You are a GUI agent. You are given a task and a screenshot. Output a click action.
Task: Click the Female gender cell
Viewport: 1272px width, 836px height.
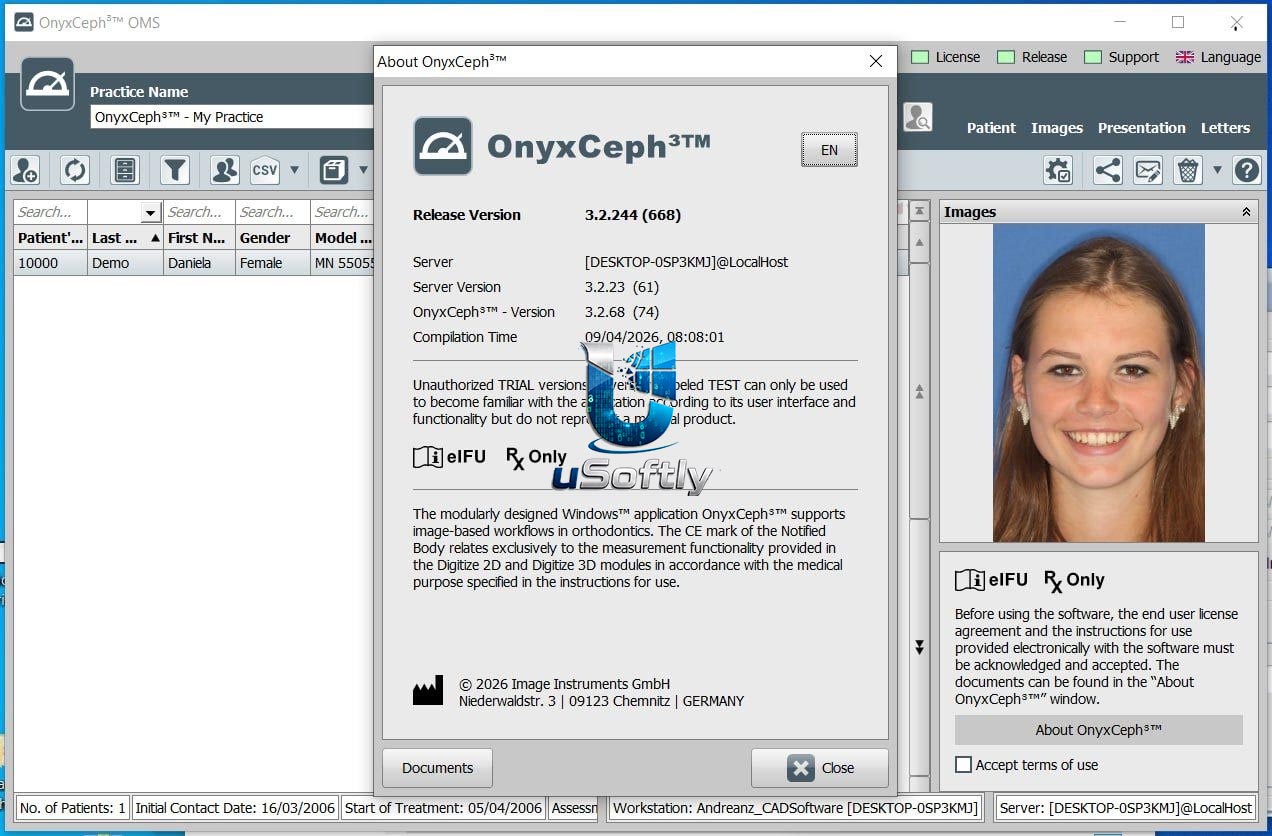273,263
